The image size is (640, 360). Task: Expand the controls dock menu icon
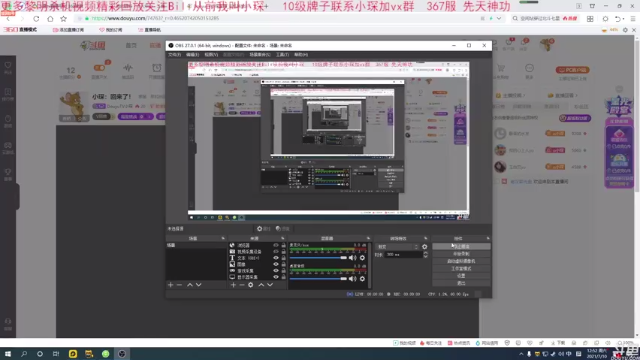click(x=488, y=238)
